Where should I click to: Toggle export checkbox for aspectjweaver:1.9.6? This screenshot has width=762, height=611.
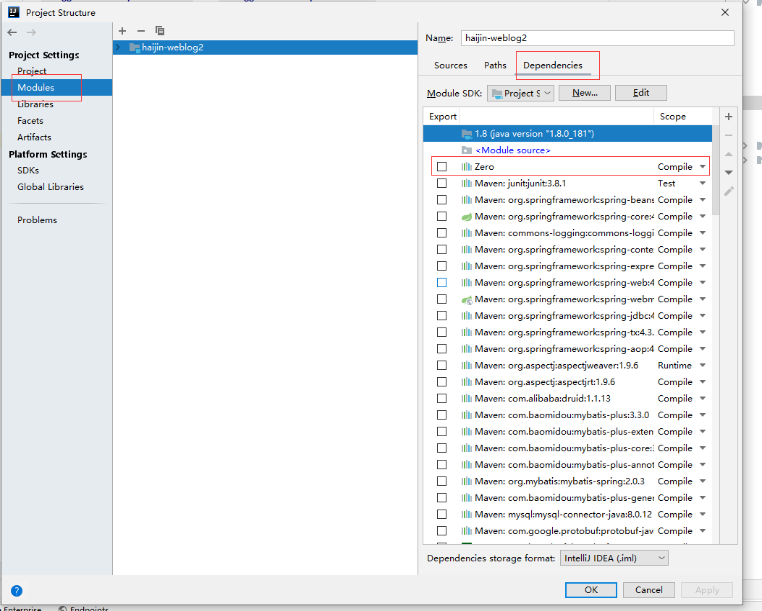tap(442, 365)
